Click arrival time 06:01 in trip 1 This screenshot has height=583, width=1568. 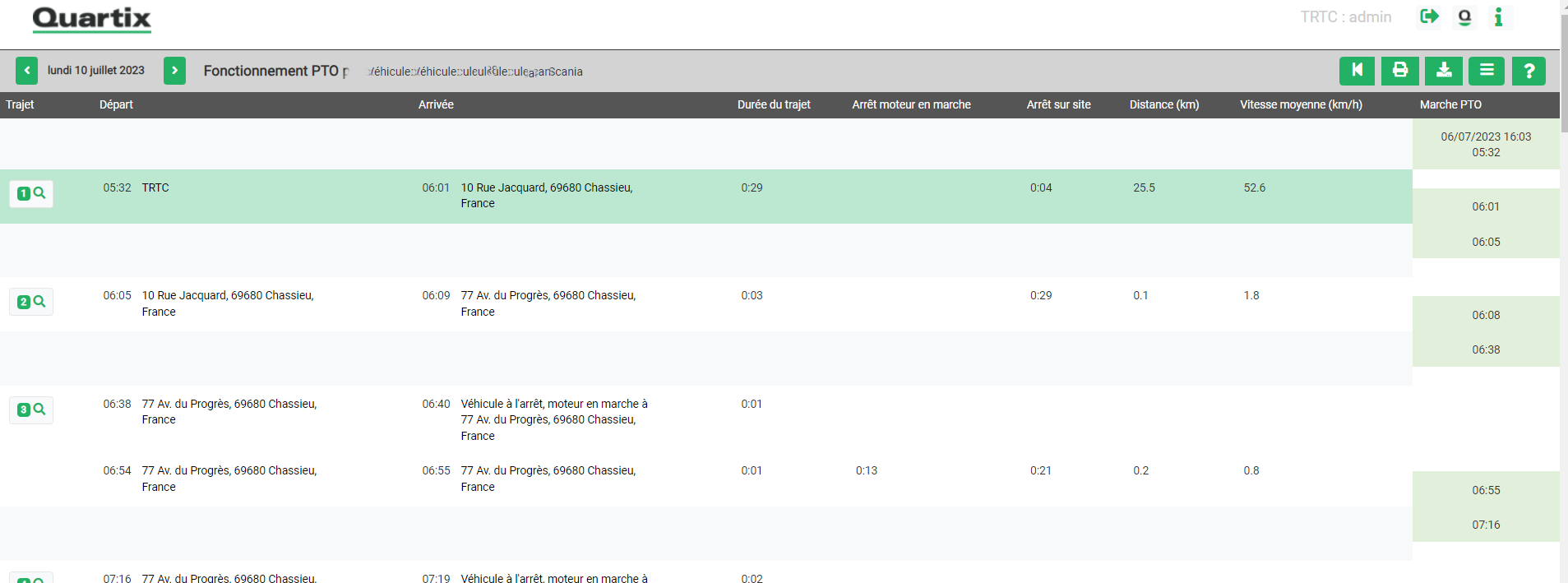click(x=436, y=187)
